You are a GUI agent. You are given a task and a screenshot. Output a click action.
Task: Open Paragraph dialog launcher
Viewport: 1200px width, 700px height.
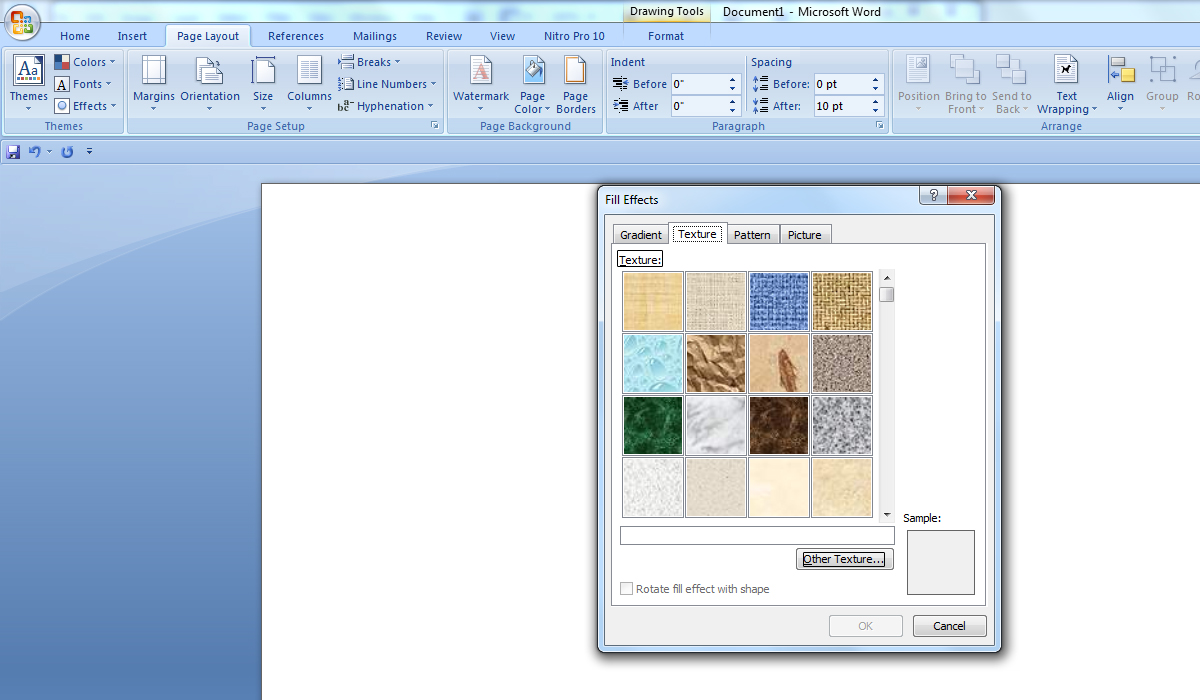coord(879,126)
